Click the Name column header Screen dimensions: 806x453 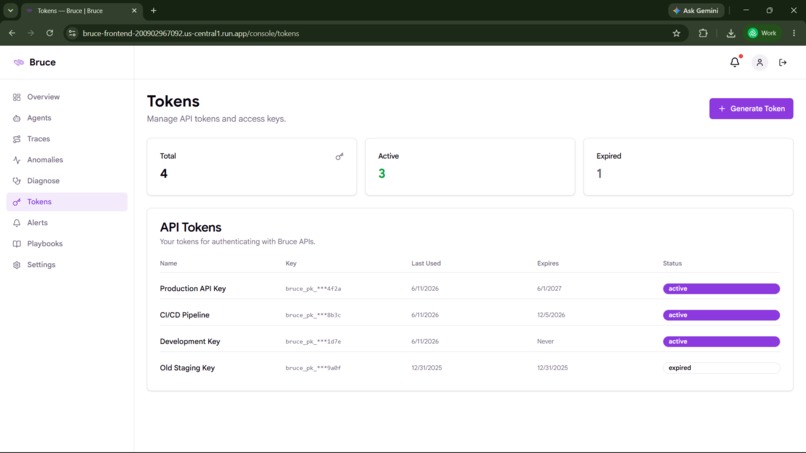pos(168,263)
